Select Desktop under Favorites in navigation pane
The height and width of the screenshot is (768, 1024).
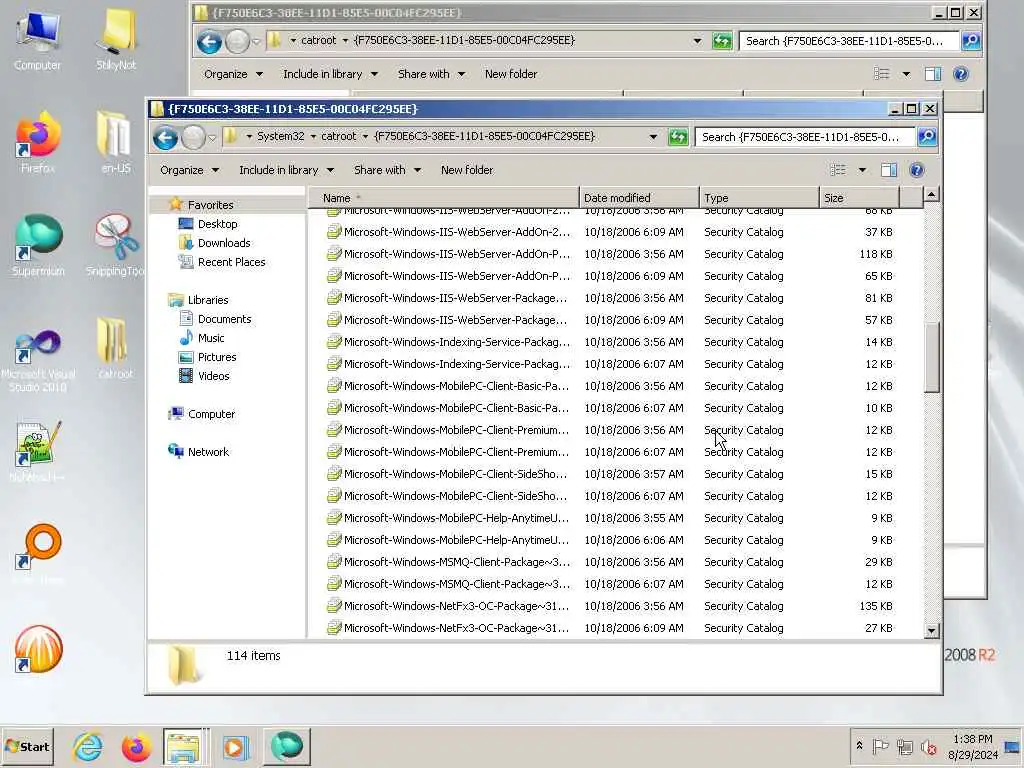pos(217,224)
